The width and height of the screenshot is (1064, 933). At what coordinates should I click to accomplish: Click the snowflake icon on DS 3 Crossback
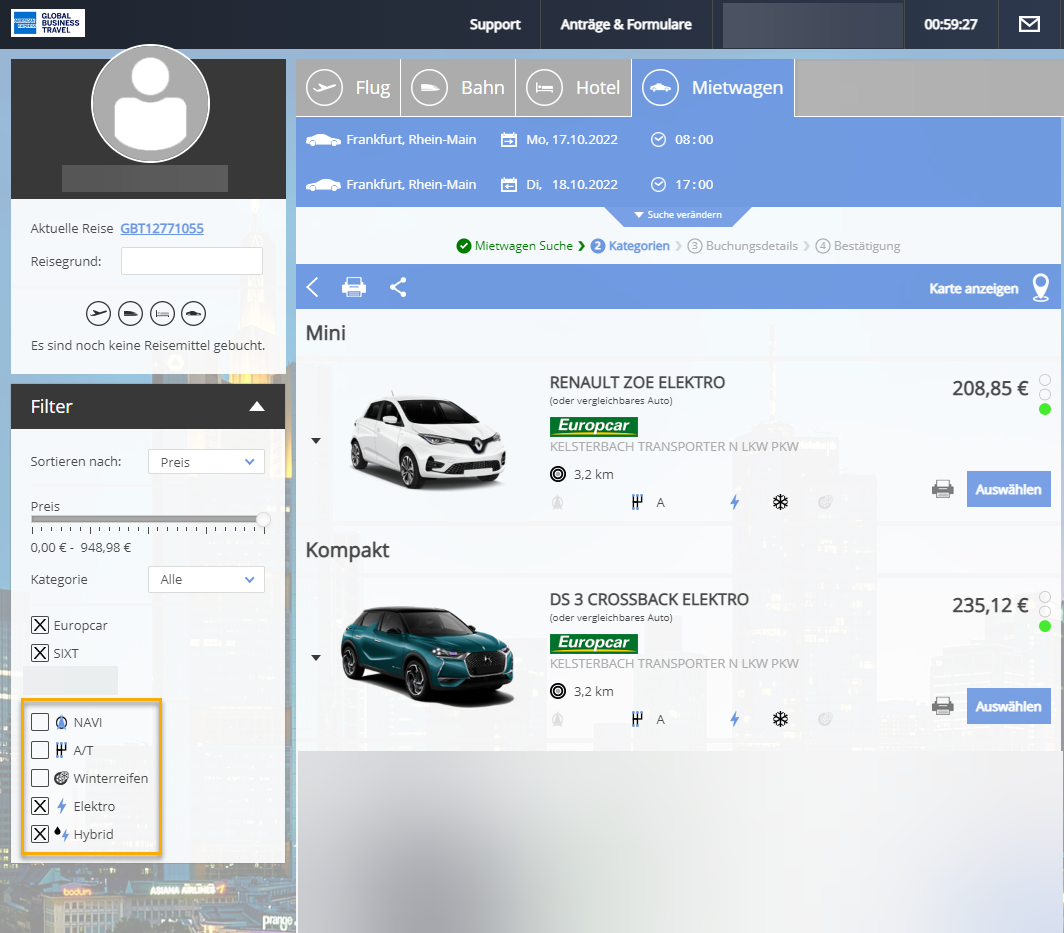coord(780,719)
